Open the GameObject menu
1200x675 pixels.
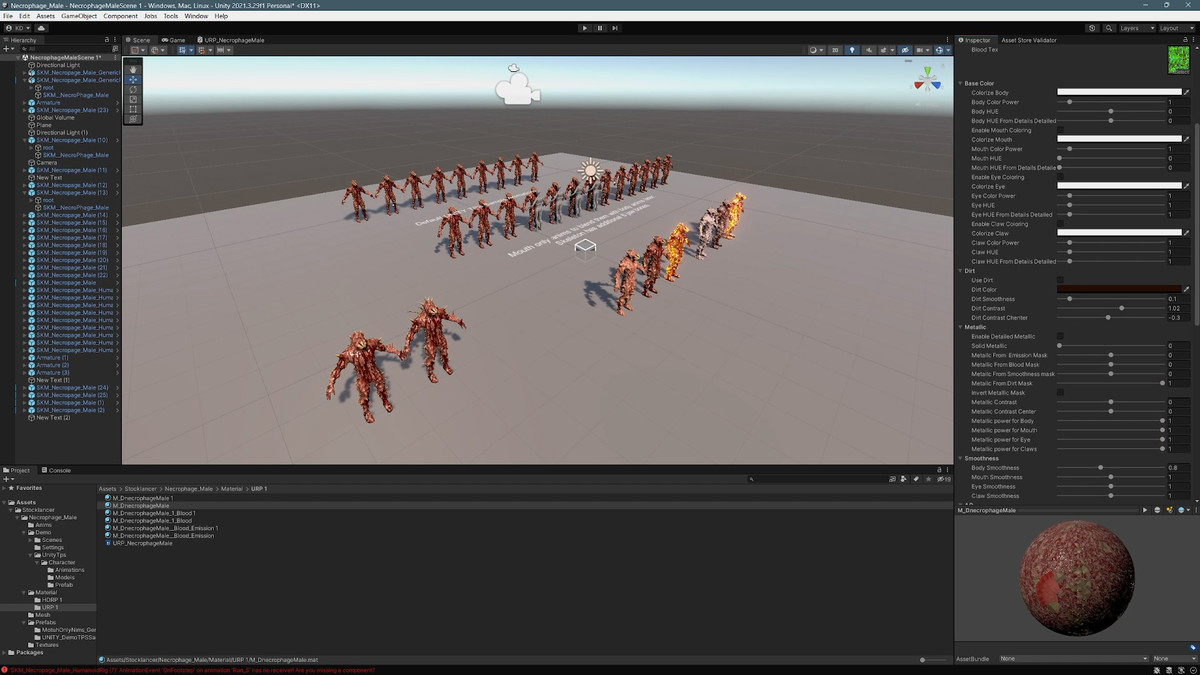pos(79,16)
